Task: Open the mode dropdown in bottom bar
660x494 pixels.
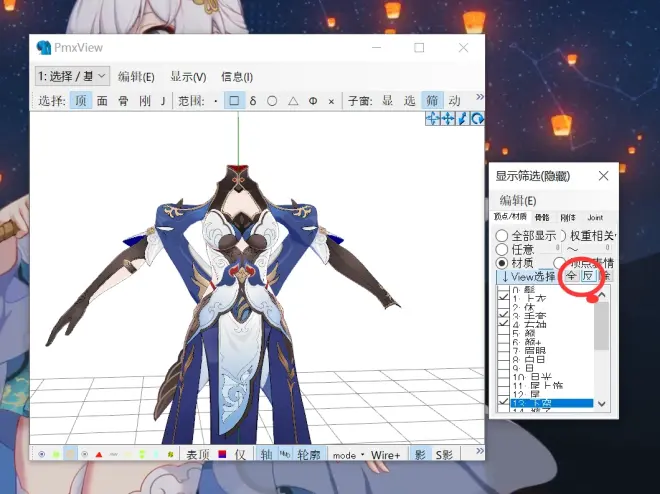Action: click(348, 455)
